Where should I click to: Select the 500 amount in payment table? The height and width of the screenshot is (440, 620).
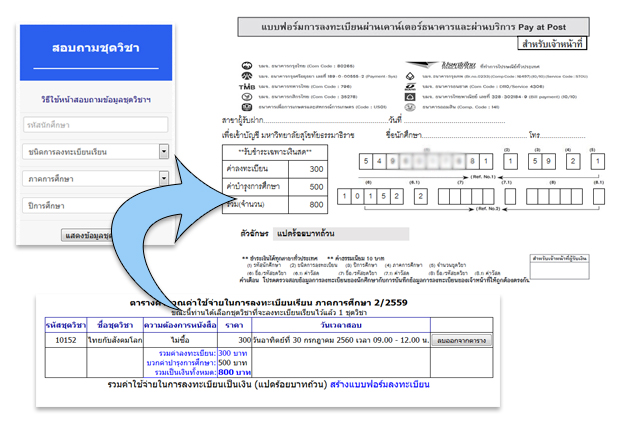point(308,187)
